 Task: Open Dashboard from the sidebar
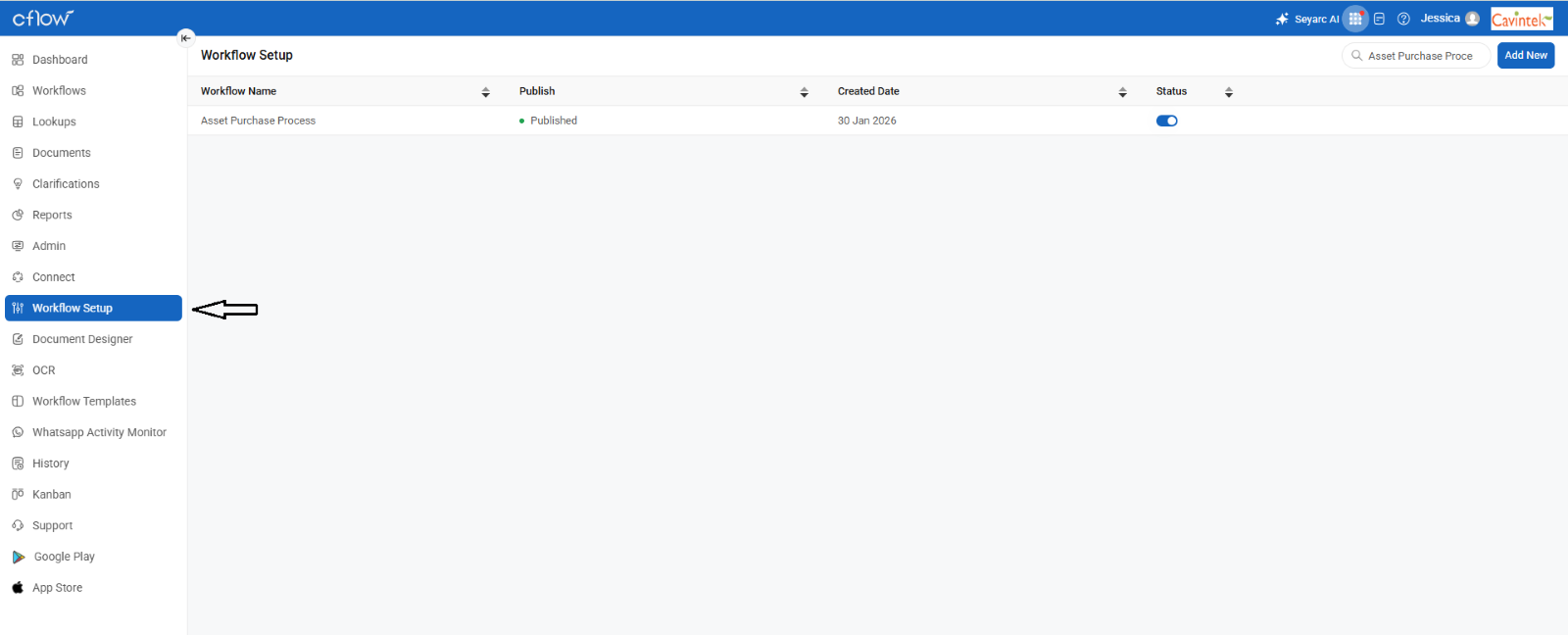(x=60, y=60)
